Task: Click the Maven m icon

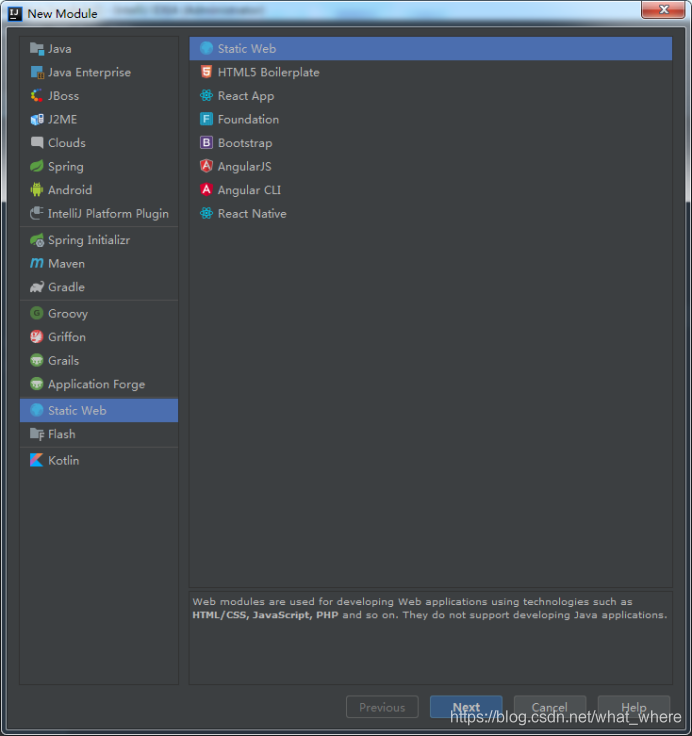Action: point(37,263)
